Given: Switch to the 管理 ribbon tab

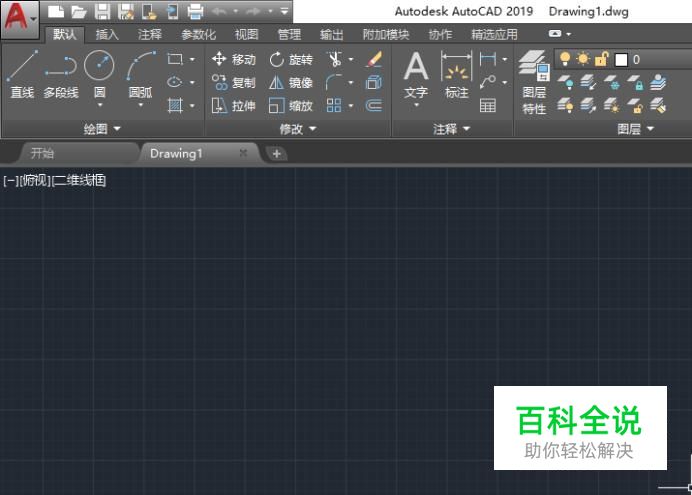Looking at the screenshot, I should (289, 34).
